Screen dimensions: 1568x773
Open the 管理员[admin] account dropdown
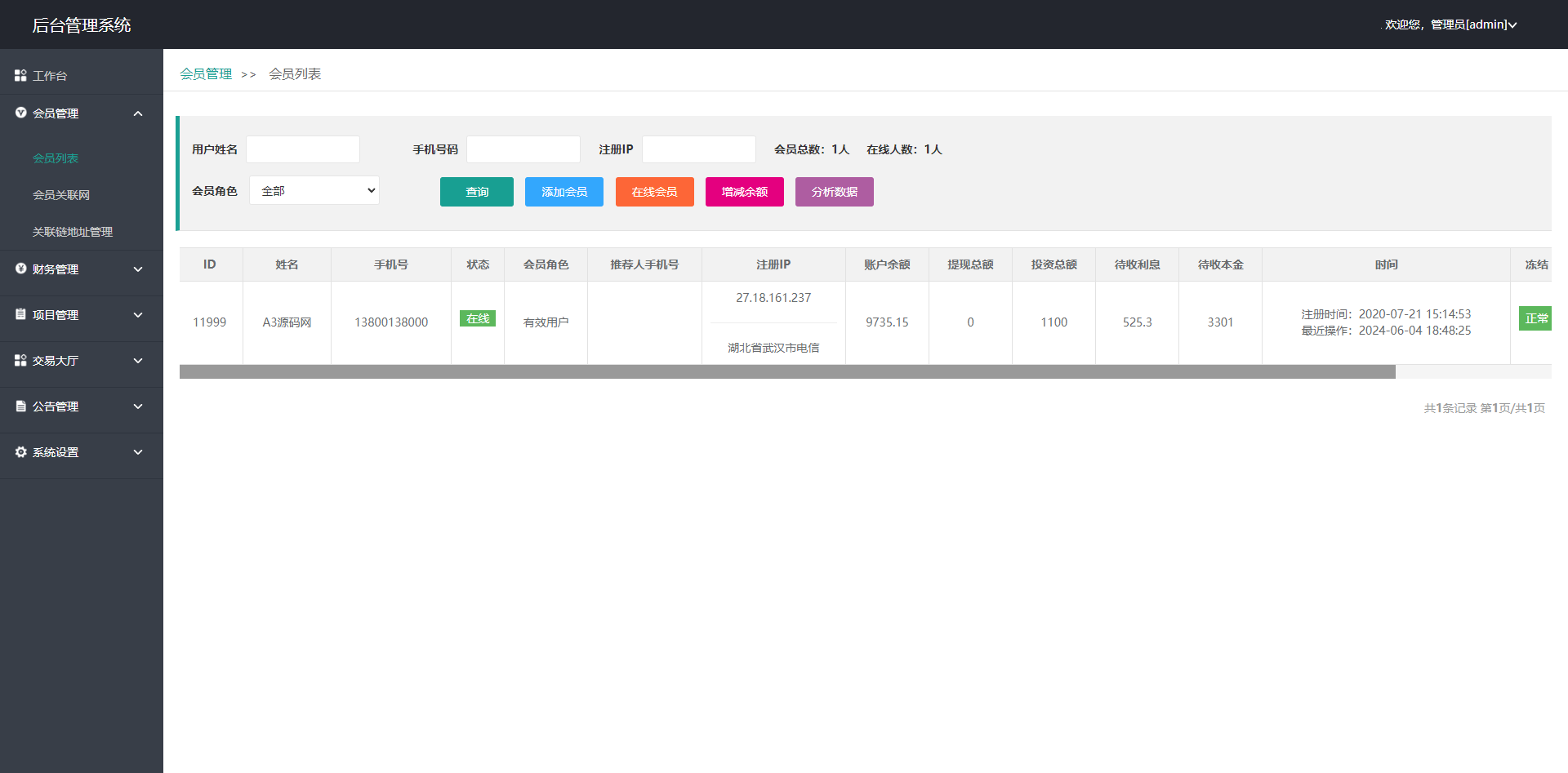1450,24
